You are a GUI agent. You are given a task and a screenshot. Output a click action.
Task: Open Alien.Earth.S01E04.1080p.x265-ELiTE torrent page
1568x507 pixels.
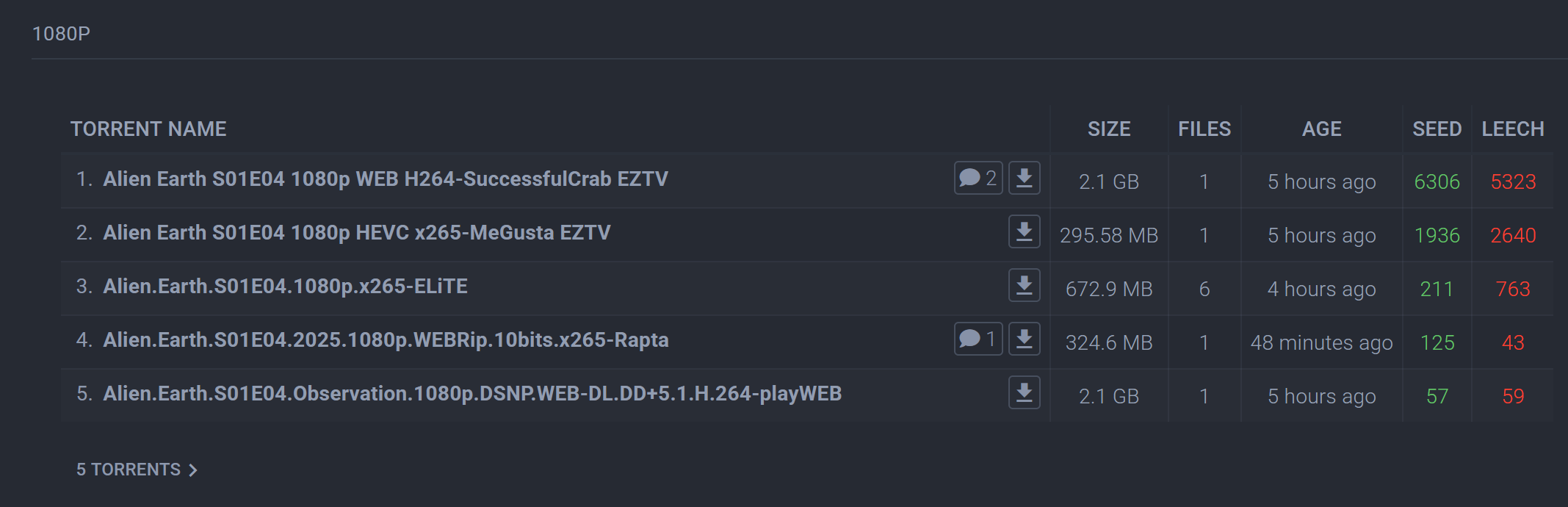[x=285, y=287]
